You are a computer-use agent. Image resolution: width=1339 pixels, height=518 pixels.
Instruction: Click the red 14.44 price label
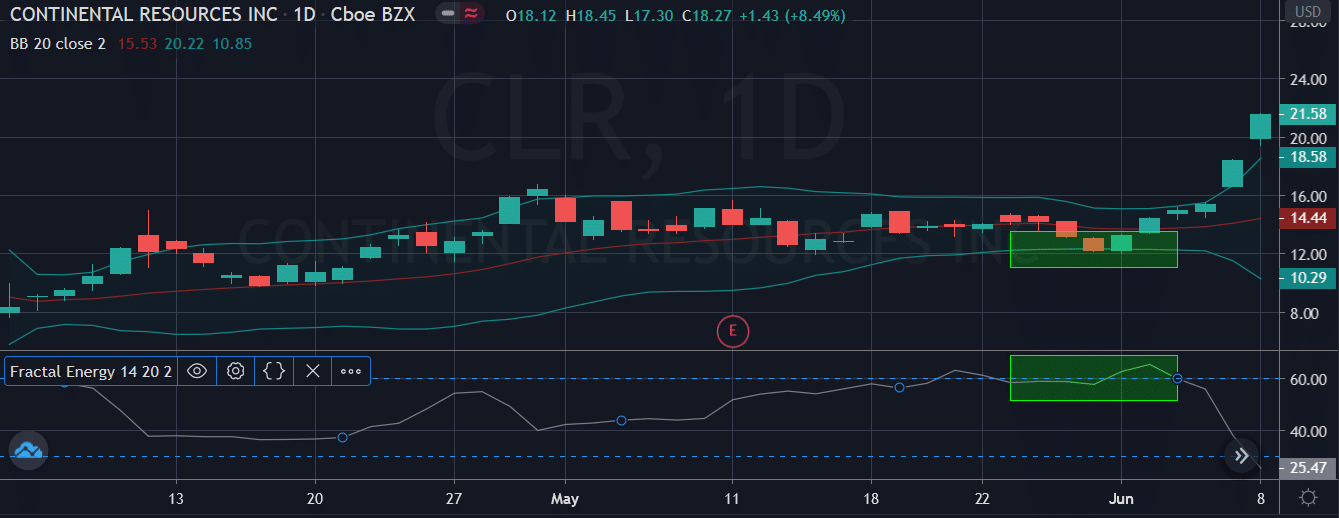point(1308,218)
